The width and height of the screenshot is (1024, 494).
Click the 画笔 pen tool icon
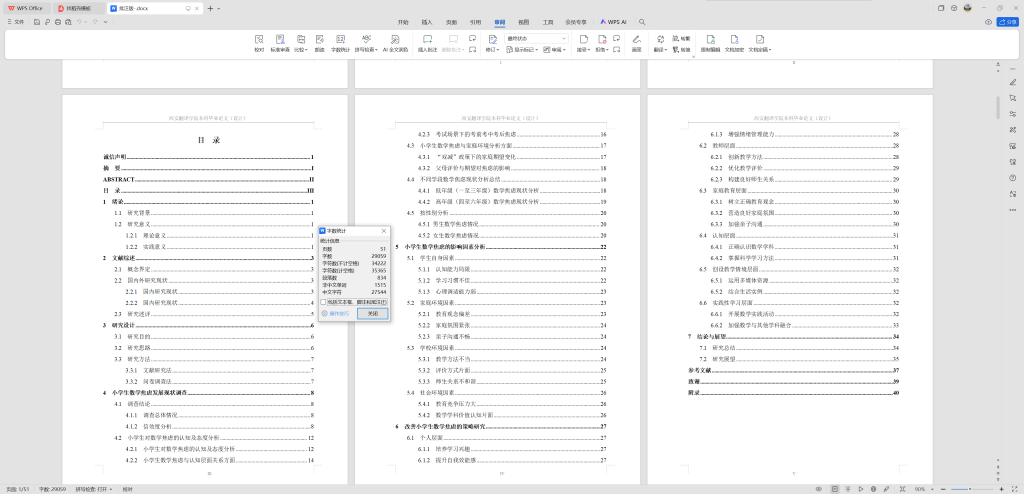click(x=636, y=43)
